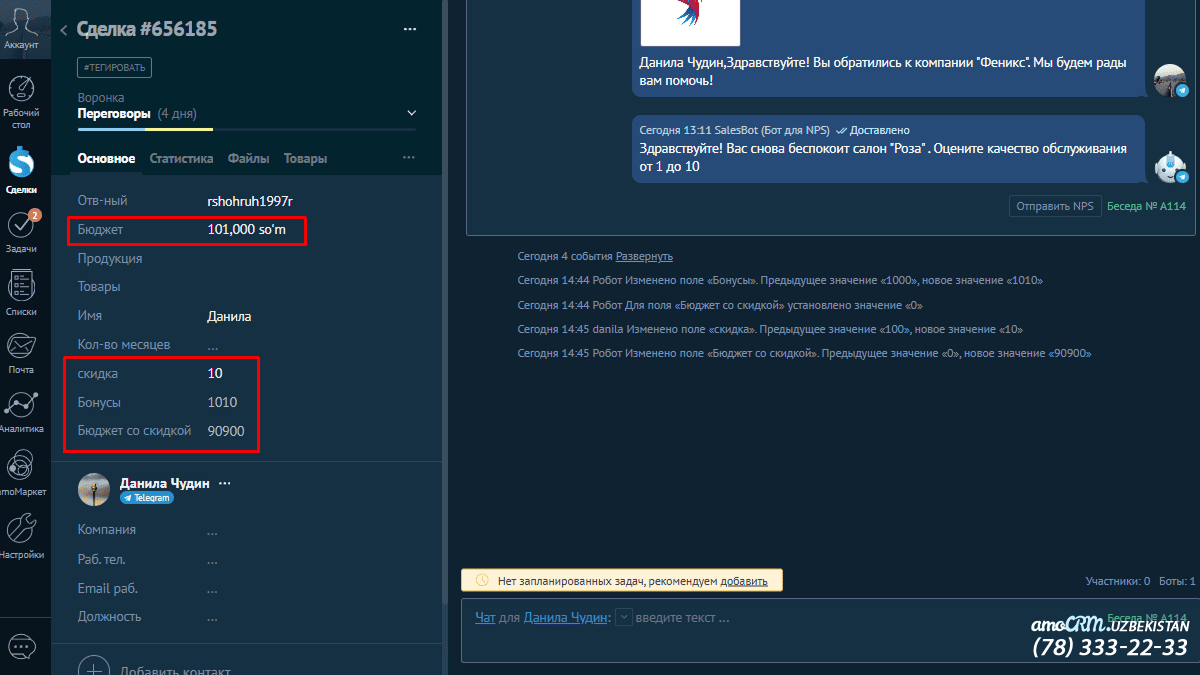The width and height of the screenshot is (1200, 675).
Task: Open the Почта mail section
Action: click(x=21, y=354)
